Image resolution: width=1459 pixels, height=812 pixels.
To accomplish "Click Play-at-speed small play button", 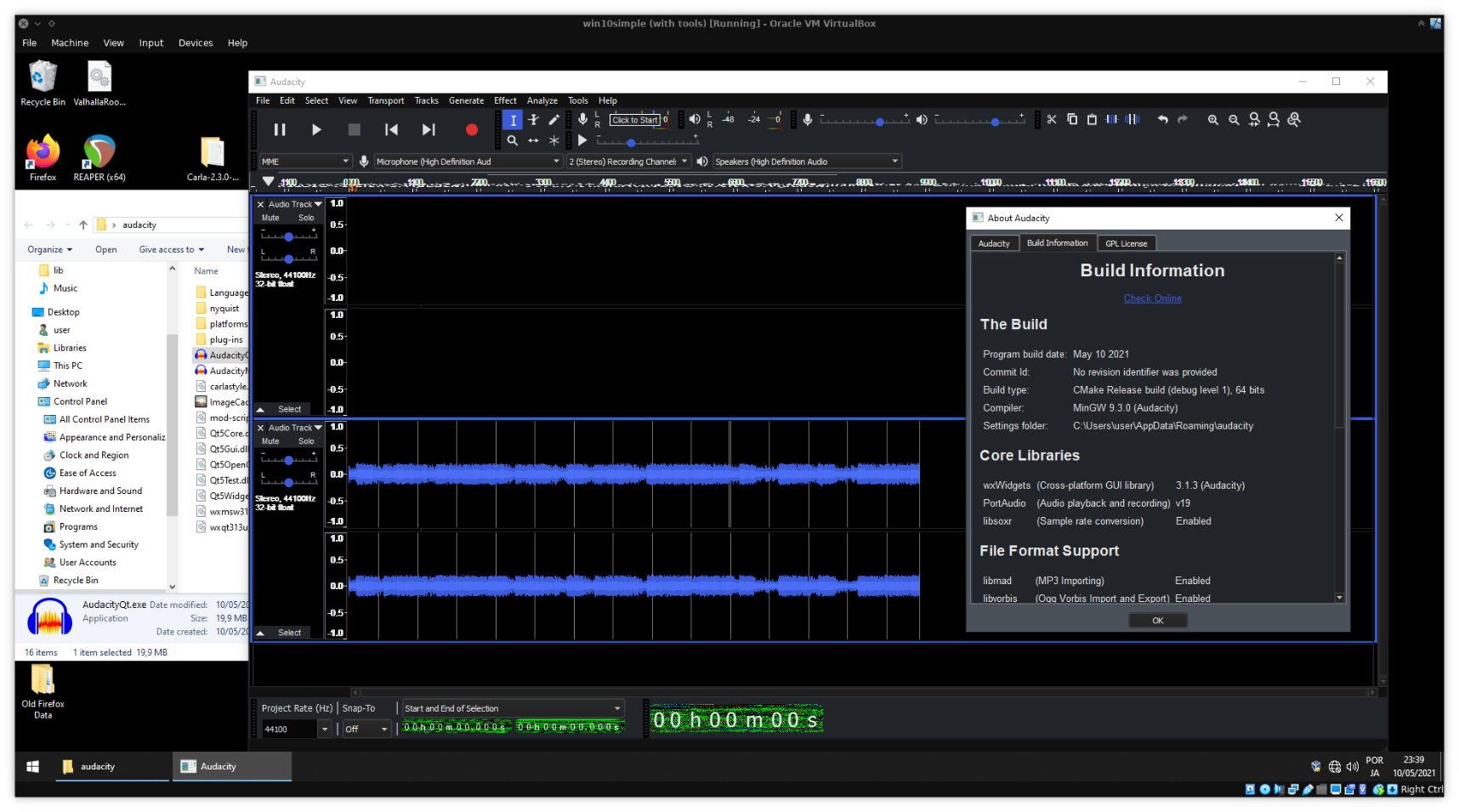I will click(x=582, y=140).
